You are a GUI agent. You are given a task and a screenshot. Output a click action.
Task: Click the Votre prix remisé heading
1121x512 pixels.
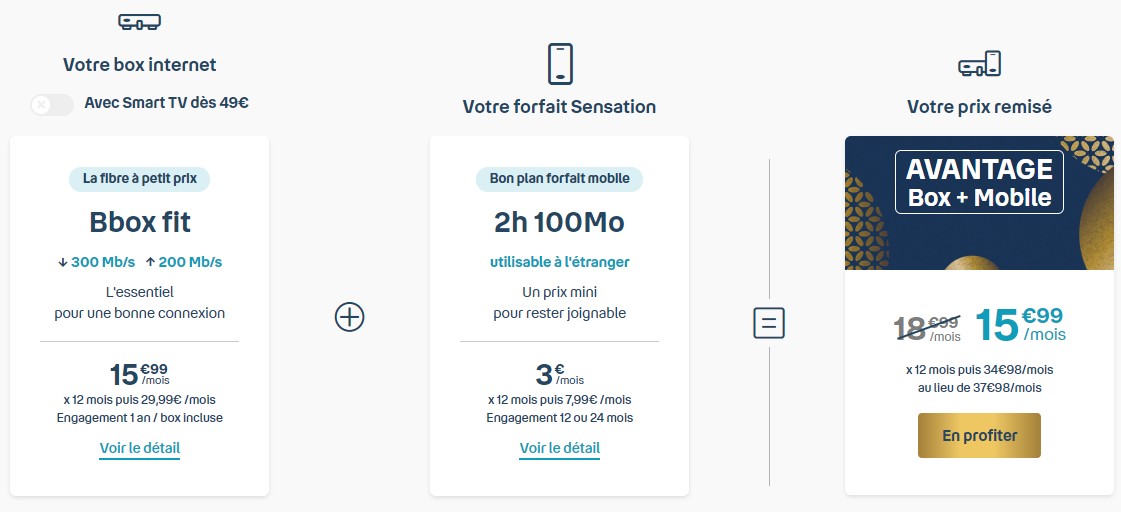tap(979, 106)
